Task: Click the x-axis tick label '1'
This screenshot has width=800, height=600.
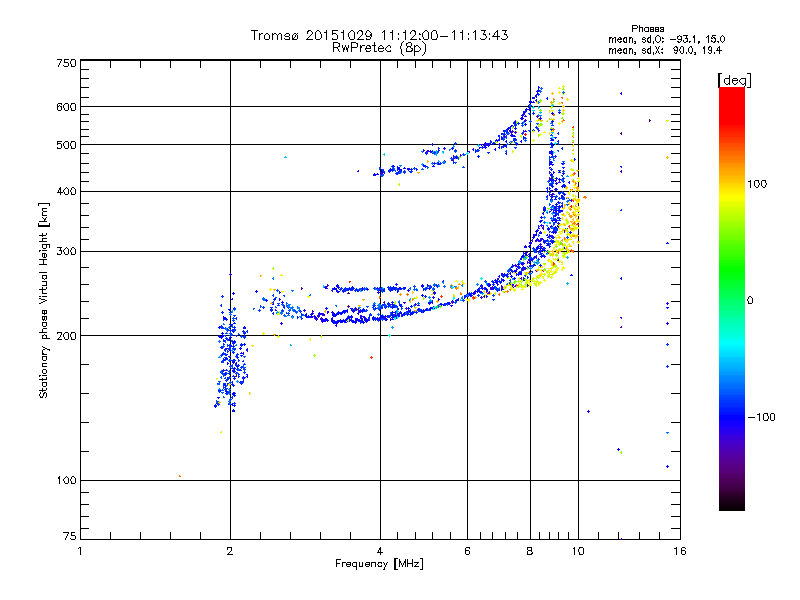Action: (80, 551)
